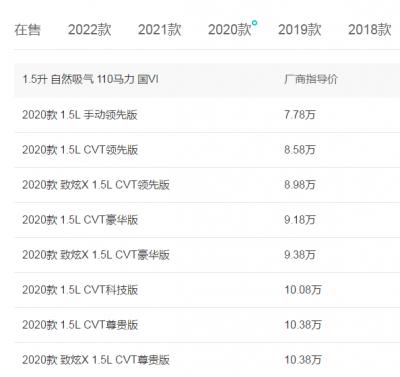Open 2020款 1.5L CVT豪华版 model

tap(80, 220)
